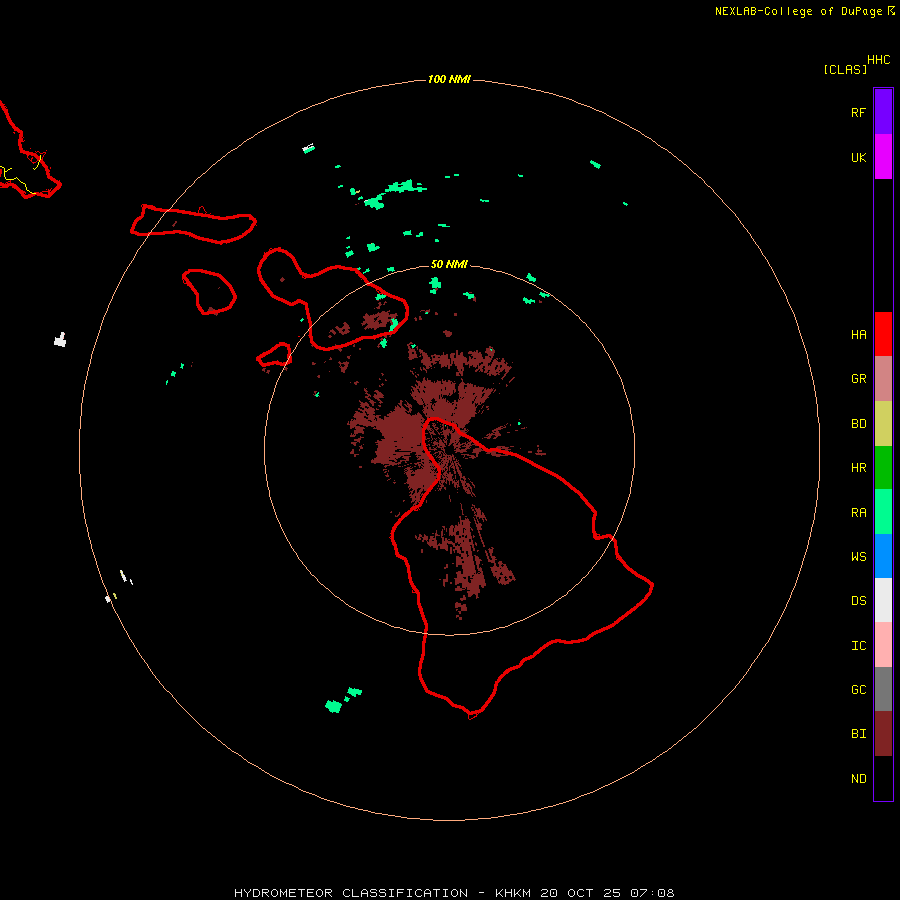This screenshot has width=900, height=900.
Task: Click the 20 OCT 25 date
Action: 581,893
